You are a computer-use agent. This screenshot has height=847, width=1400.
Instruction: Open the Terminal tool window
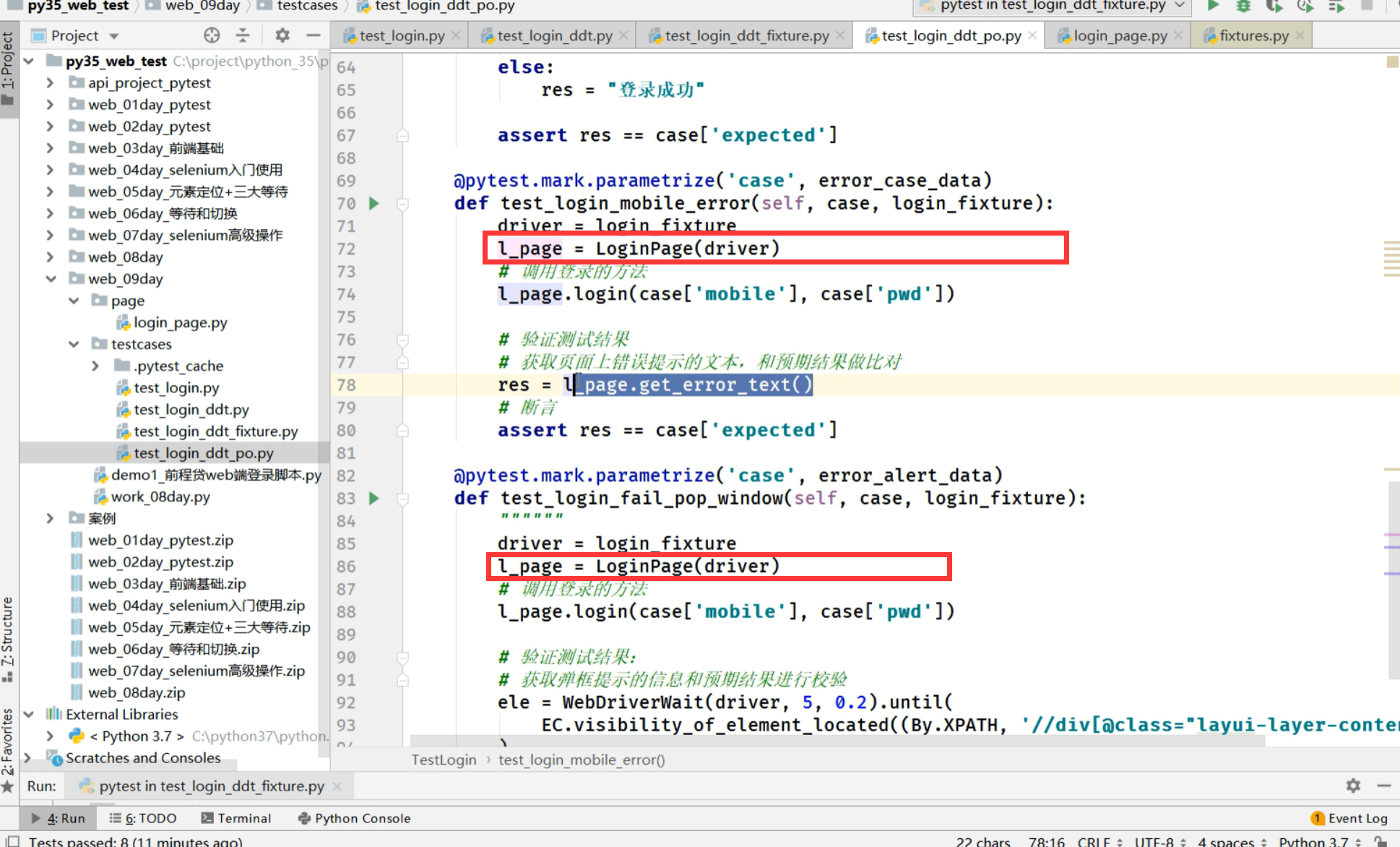(236, 818)
